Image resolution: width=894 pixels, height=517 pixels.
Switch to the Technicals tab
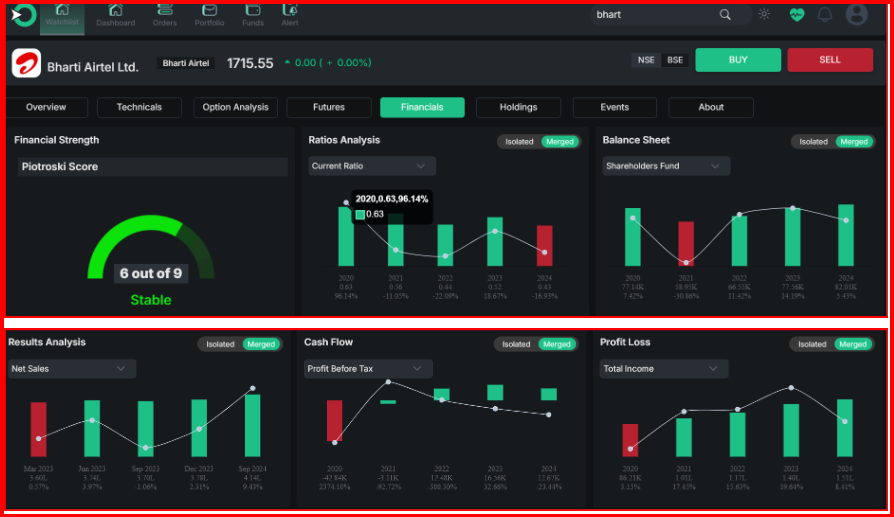139,107
